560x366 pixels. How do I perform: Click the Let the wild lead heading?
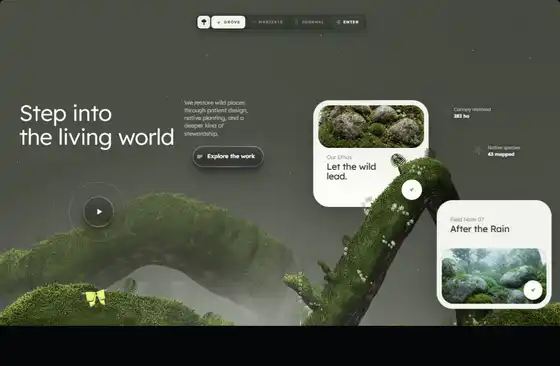pos(351,171)
